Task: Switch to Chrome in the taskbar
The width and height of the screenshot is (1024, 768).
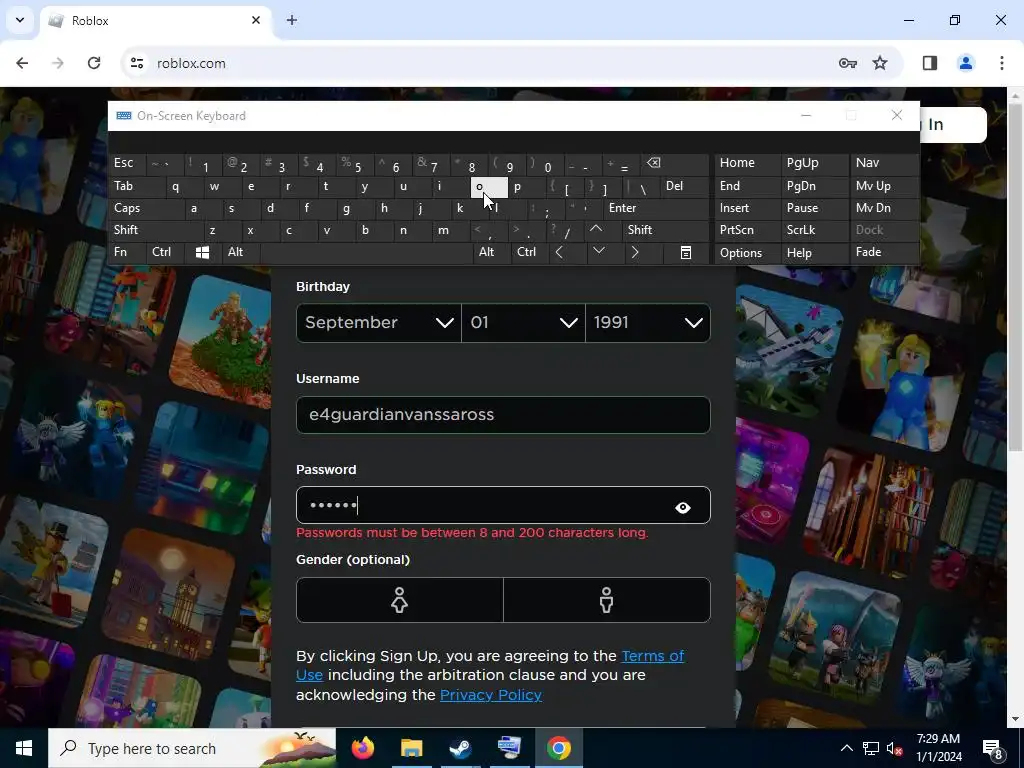Action: tap(559, 748)
